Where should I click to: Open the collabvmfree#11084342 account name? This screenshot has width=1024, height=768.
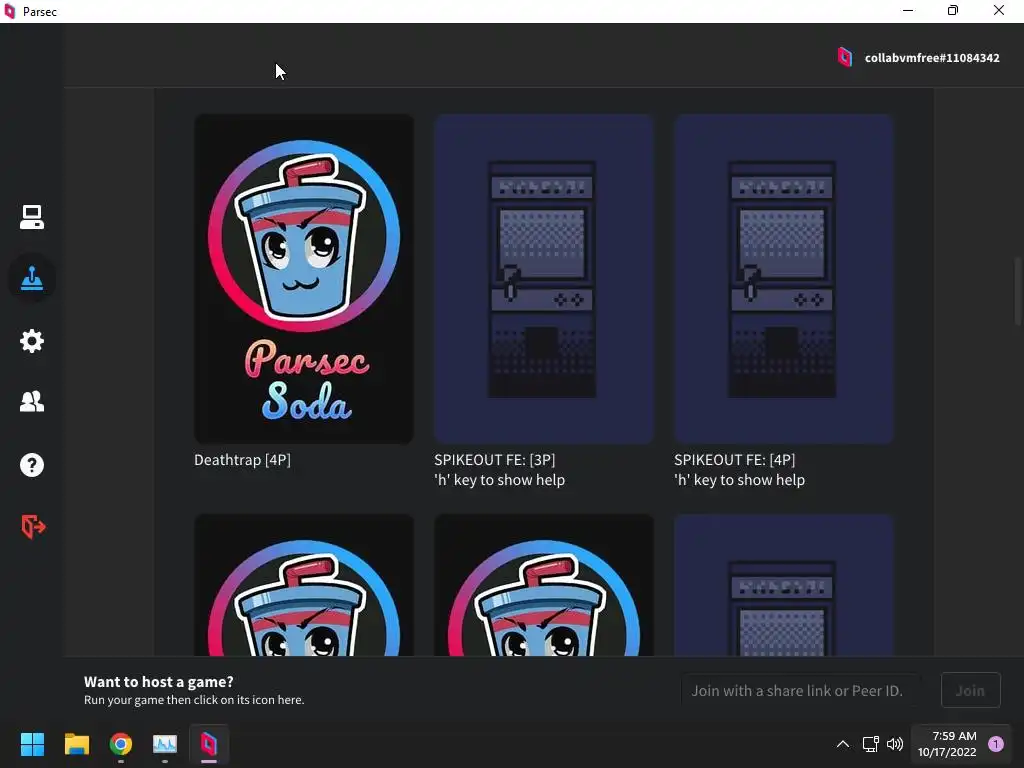point(932,58)
